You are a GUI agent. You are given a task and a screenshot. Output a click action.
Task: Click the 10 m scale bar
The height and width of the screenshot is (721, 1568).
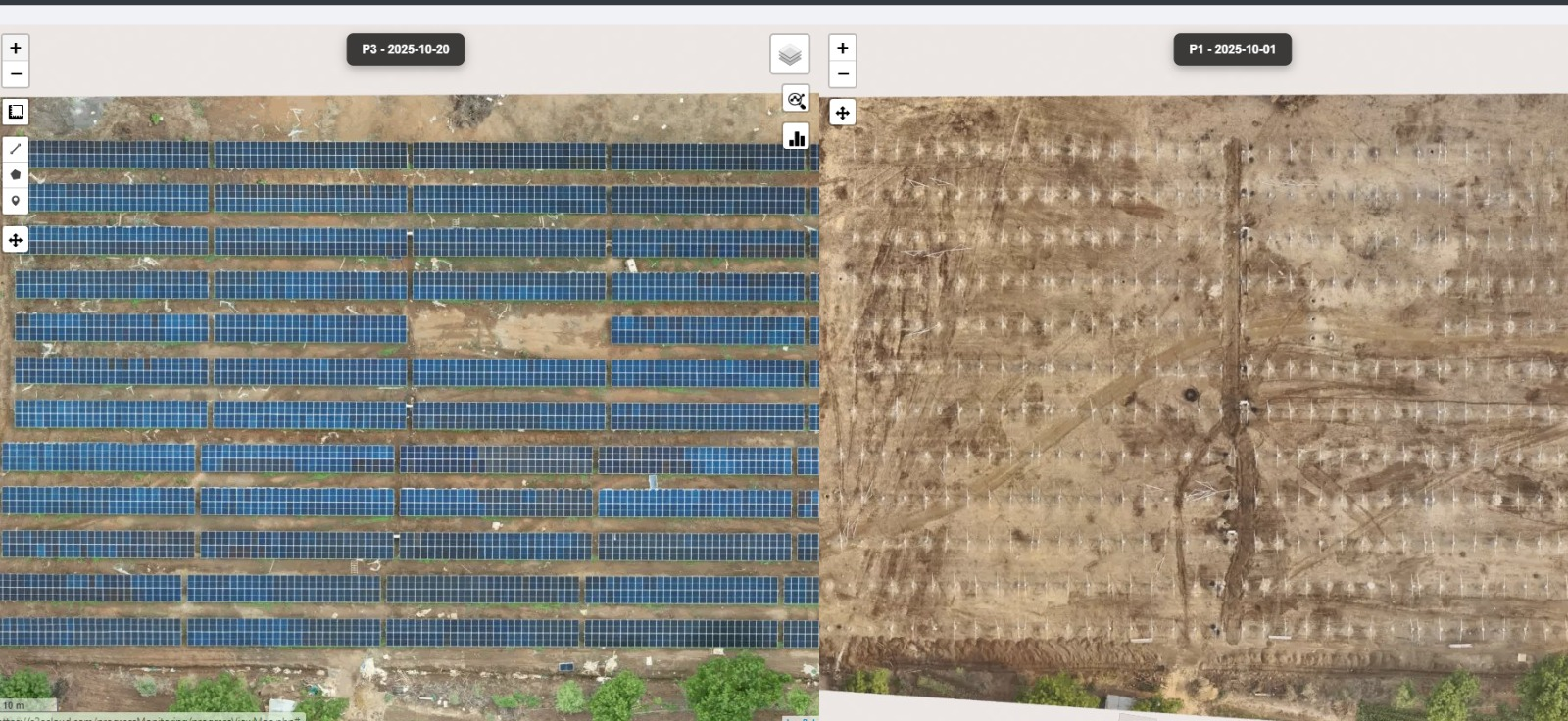tap(27, 705)
